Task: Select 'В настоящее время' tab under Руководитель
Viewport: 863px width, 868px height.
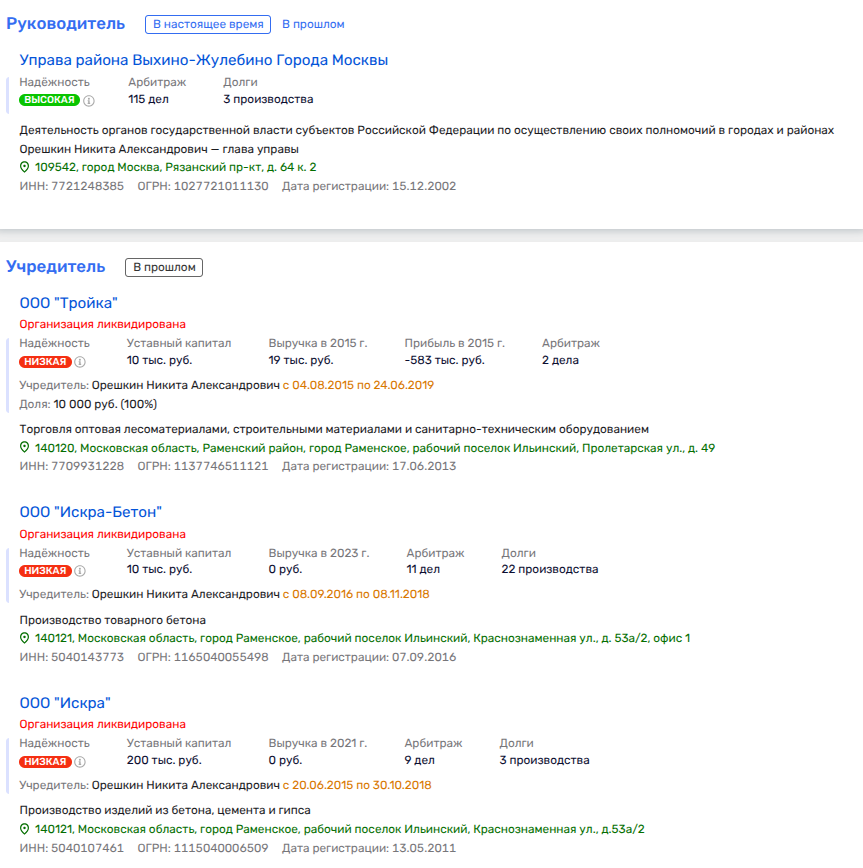Action: tap(208, 24)
